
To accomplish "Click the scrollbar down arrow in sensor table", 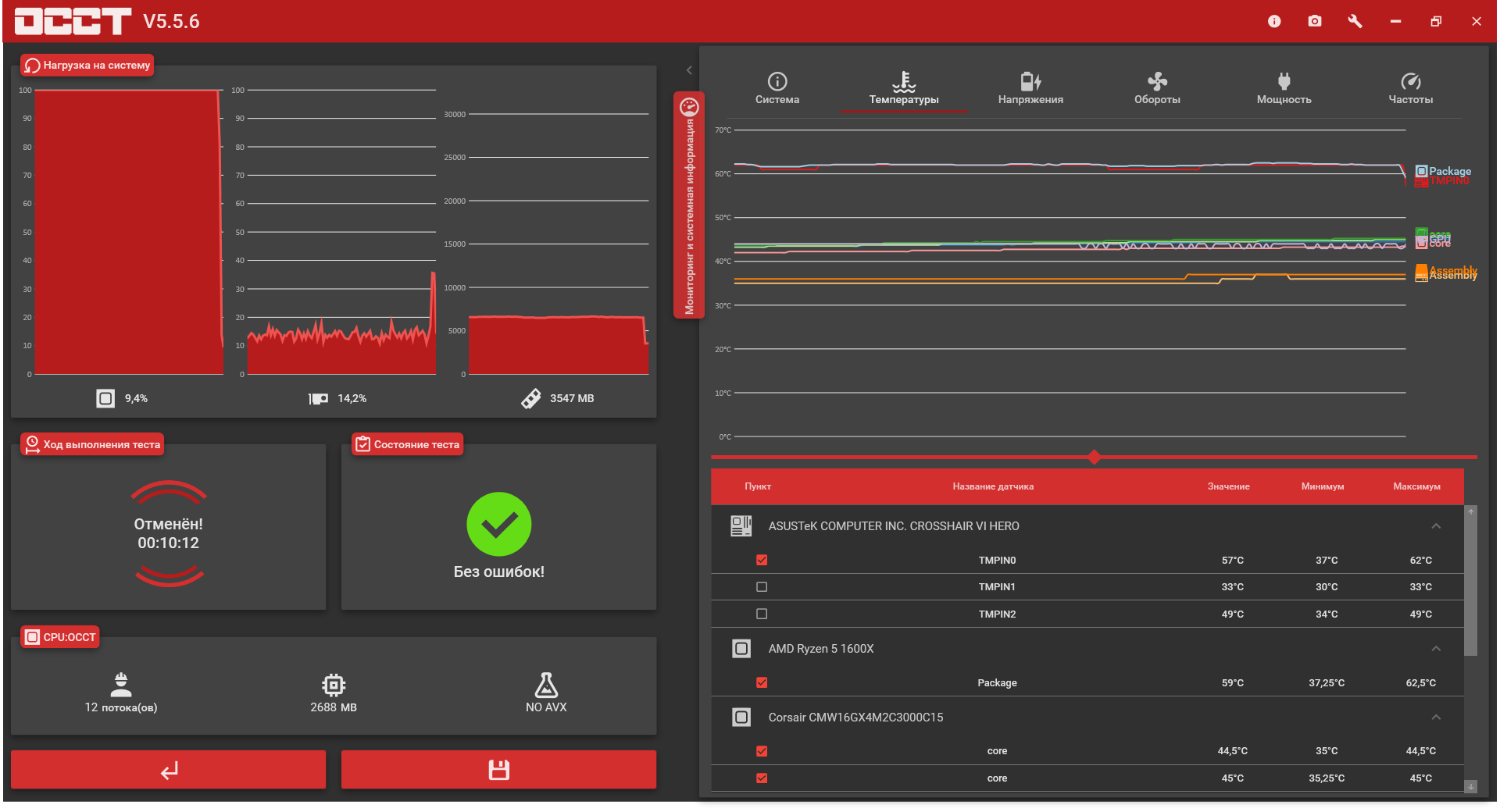I will (x=1470, y=787).
